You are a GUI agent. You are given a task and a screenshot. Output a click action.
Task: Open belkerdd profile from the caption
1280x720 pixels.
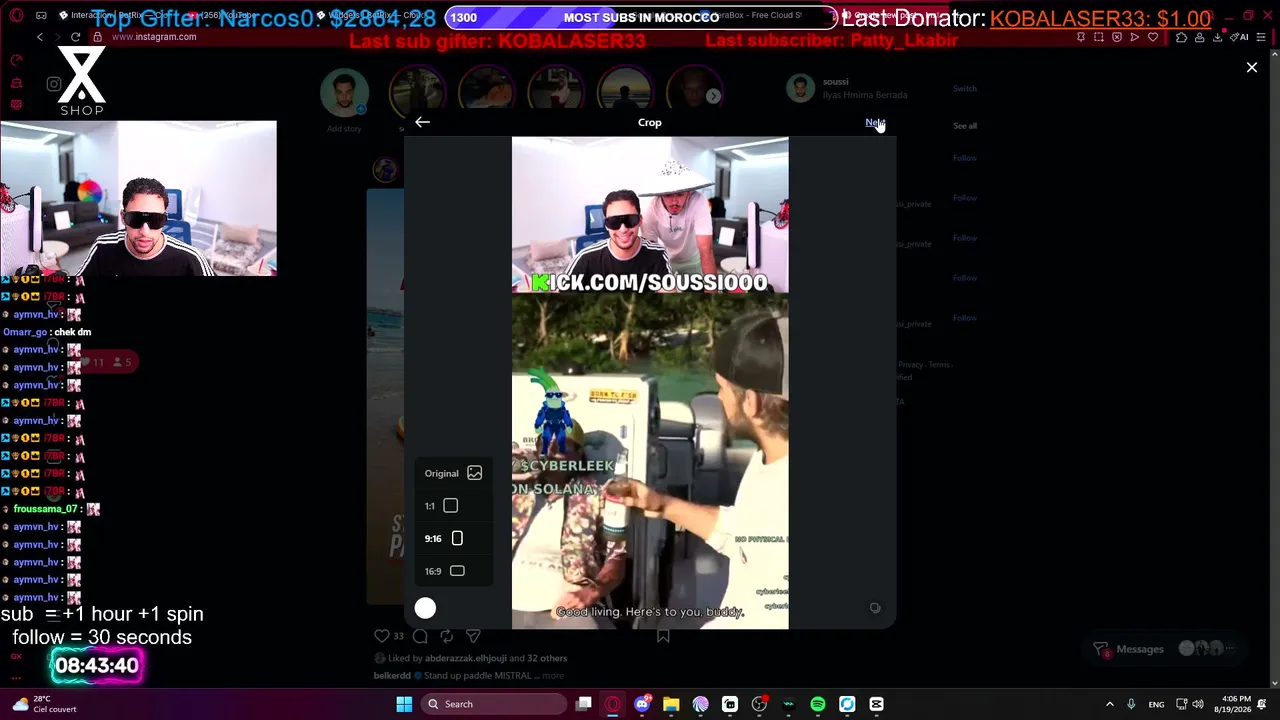click(392, 676)
